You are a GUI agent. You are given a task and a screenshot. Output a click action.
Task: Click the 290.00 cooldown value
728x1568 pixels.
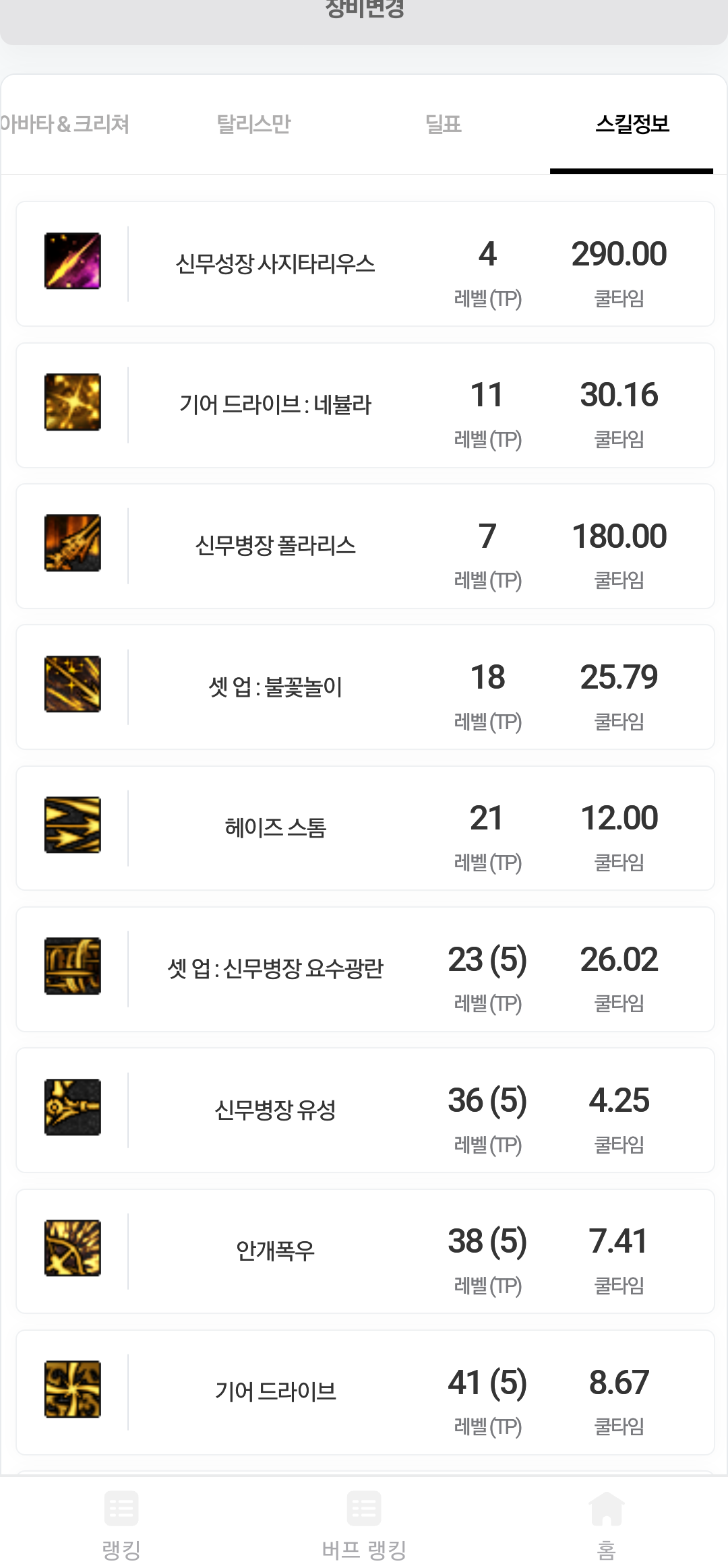tap(619, 254)
